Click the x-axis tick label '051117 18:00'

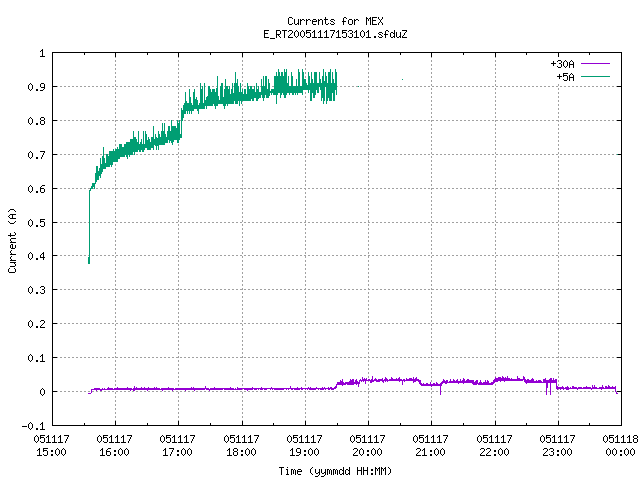[x=241, y=445]
